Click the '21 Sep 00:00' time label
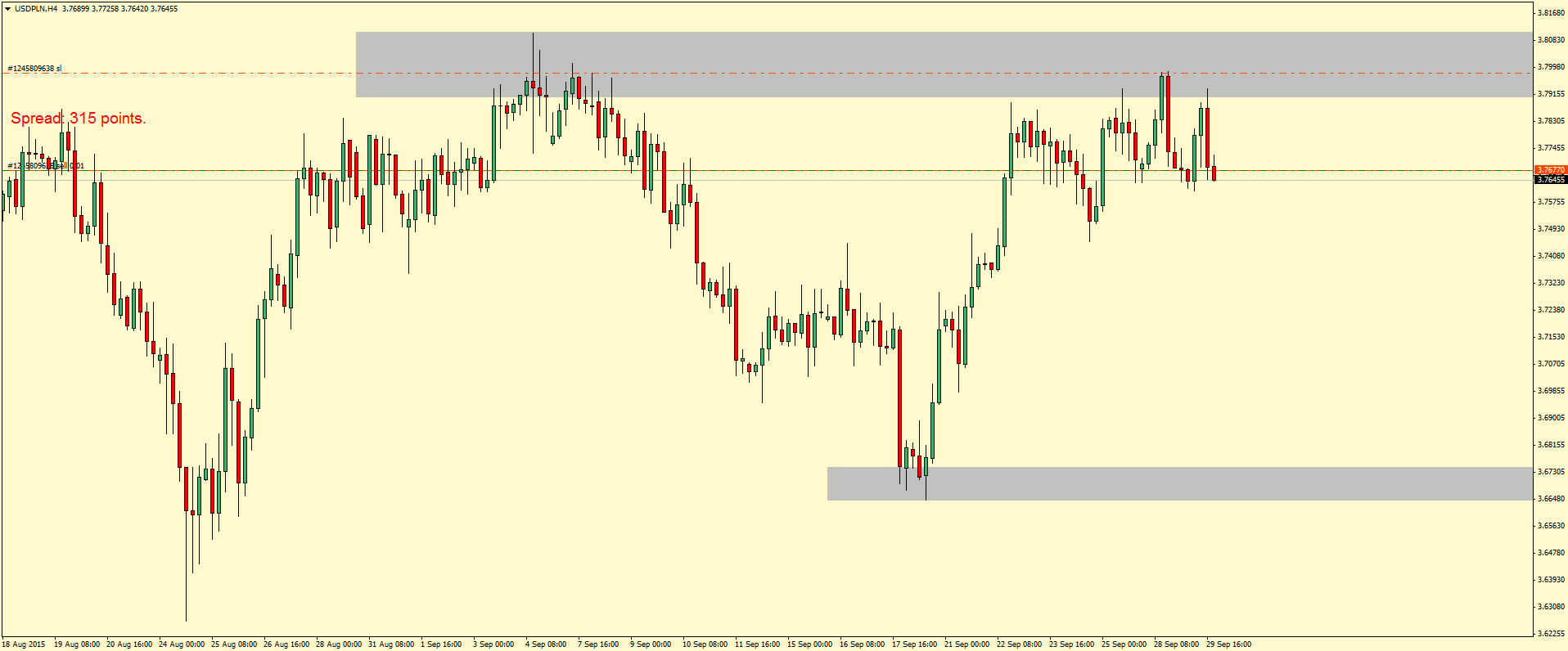1568x651 pixels. tap(967, 644)
